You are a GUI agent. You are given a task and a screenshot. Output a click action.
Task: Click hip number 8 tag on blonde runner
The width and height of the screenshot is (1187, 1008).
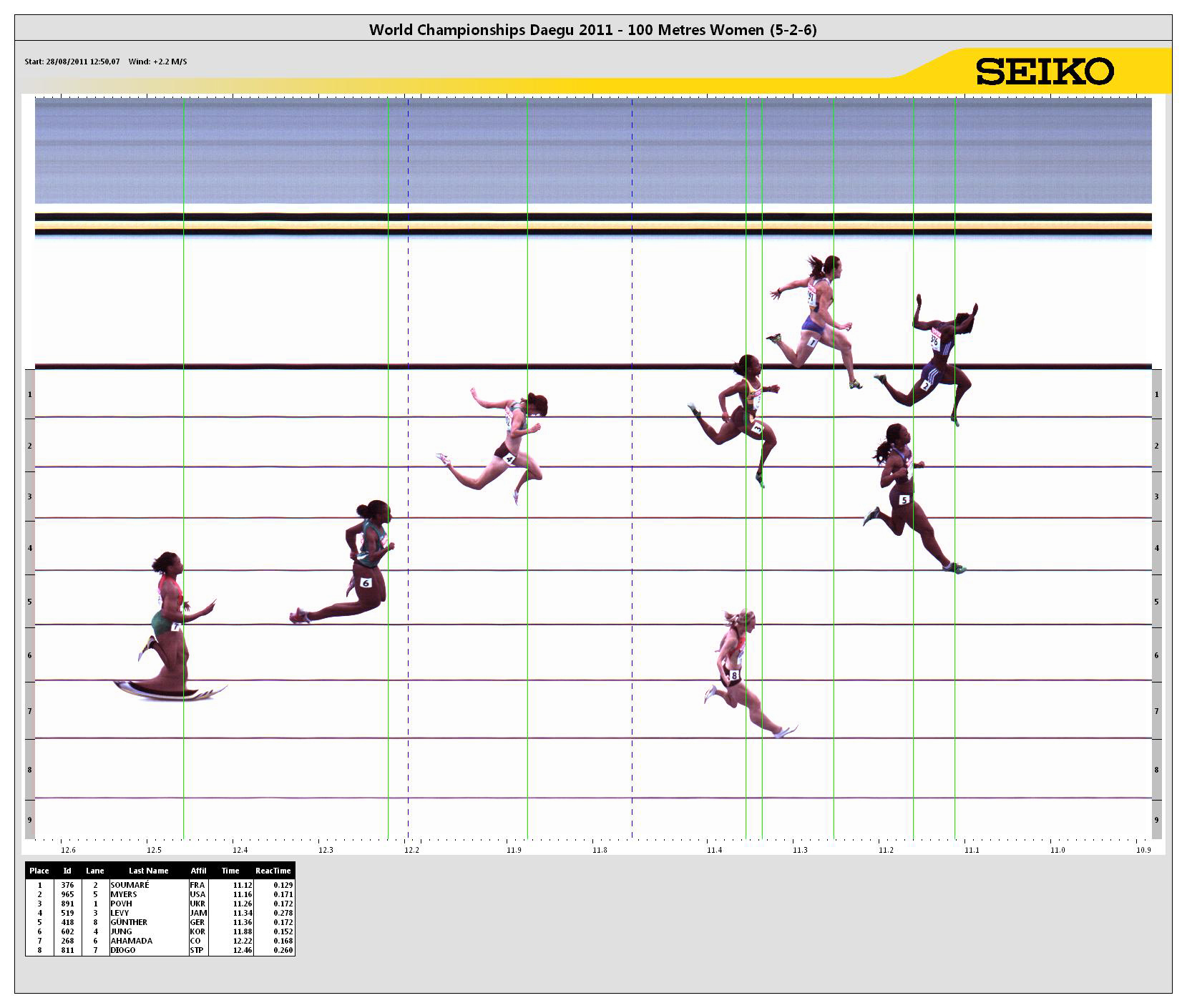(734, 675)
